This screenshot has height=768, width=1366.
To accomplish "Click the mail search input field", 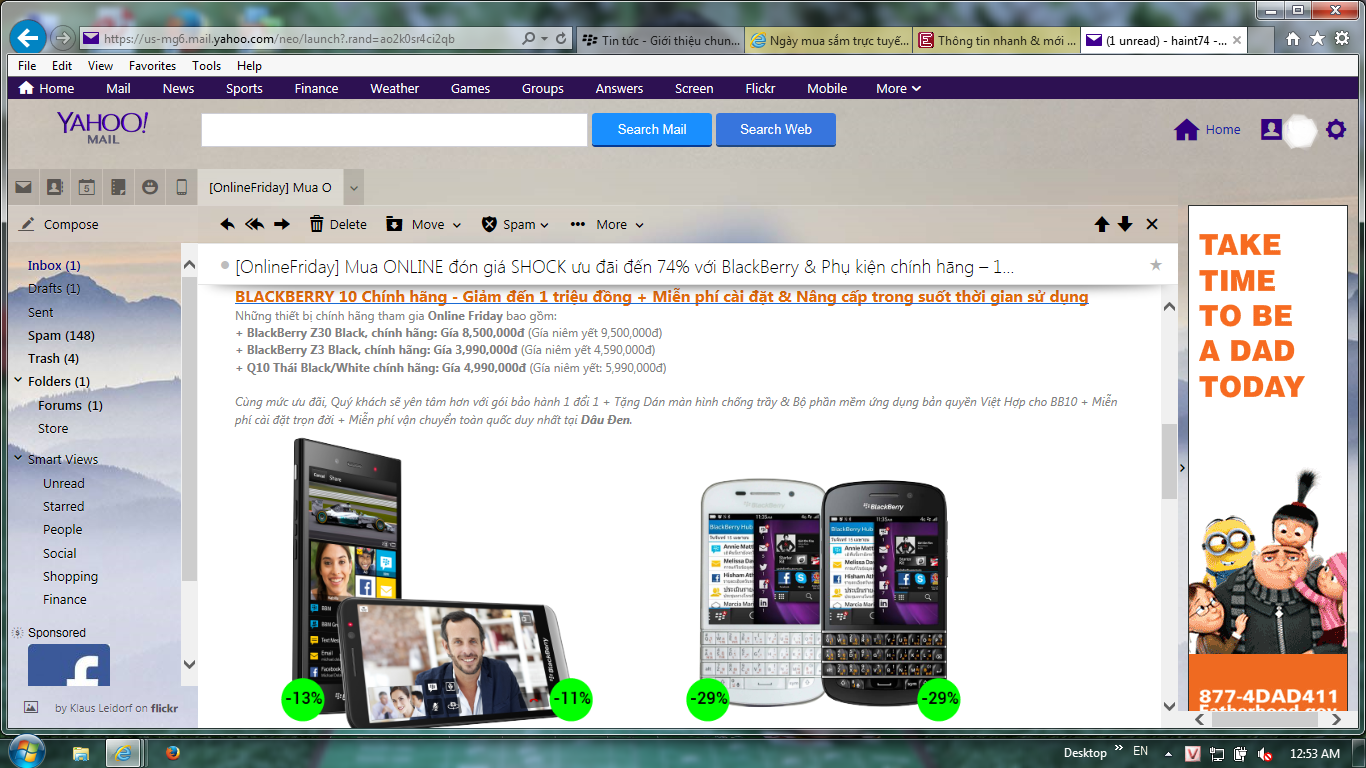I will coord(394,130).
